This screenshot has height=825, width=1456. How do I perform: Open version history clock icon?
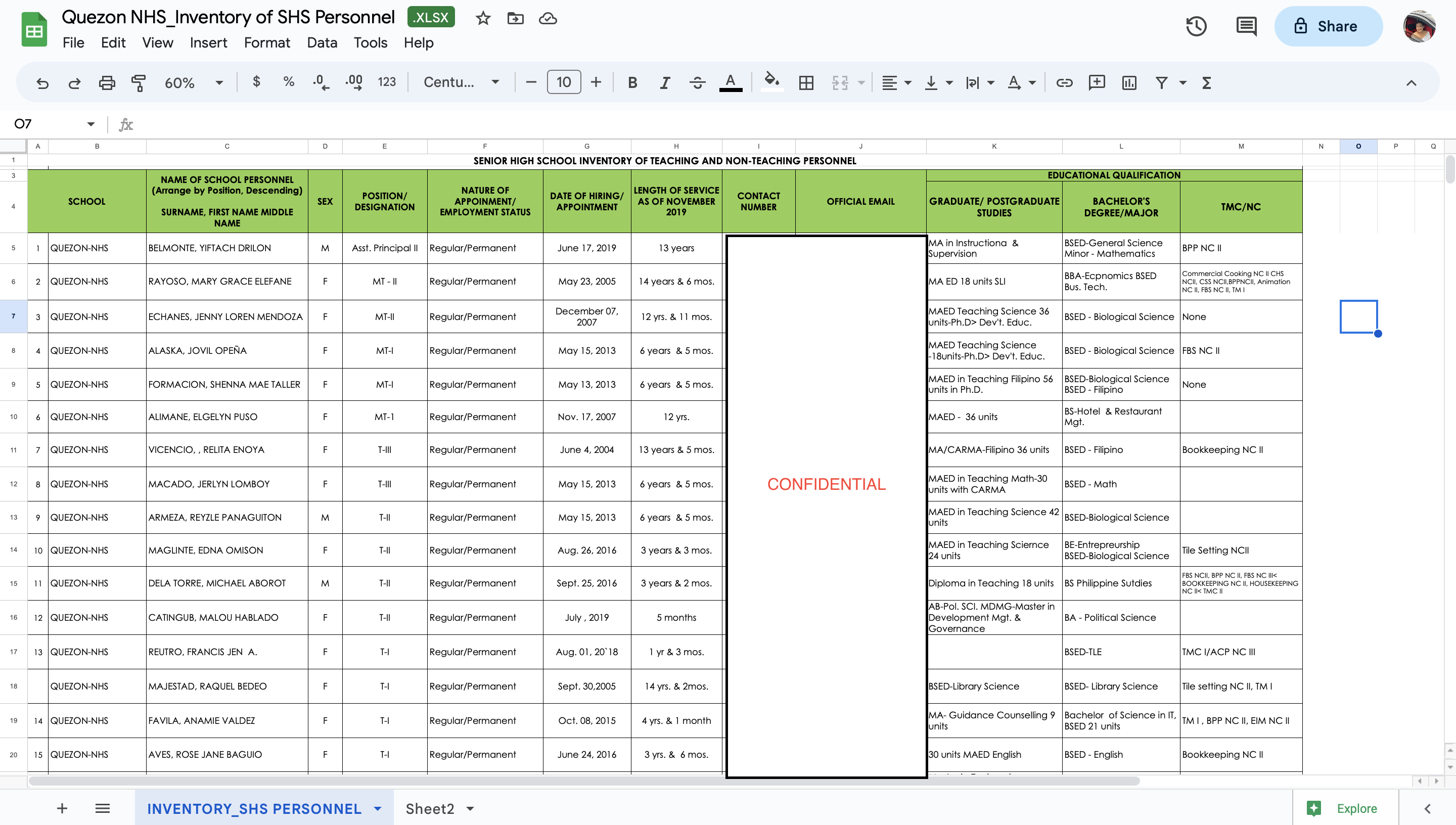point(1196,26)
